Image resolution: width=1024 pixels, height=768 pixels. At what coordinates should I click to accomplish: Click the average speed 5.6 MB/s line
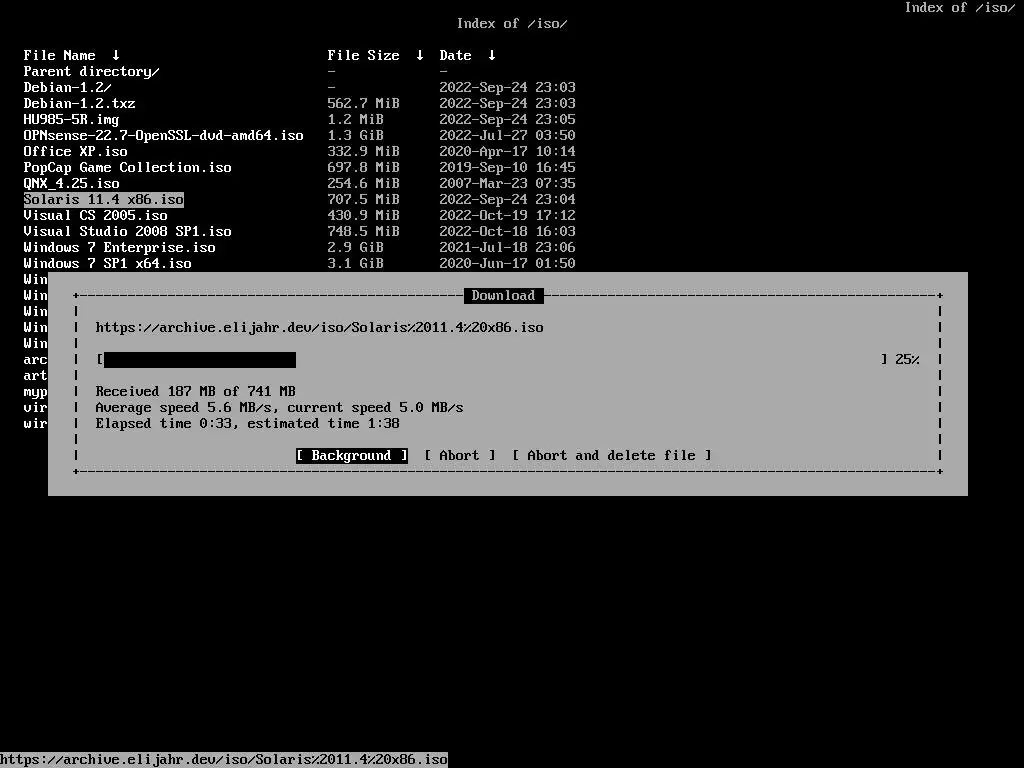[280, 408]
